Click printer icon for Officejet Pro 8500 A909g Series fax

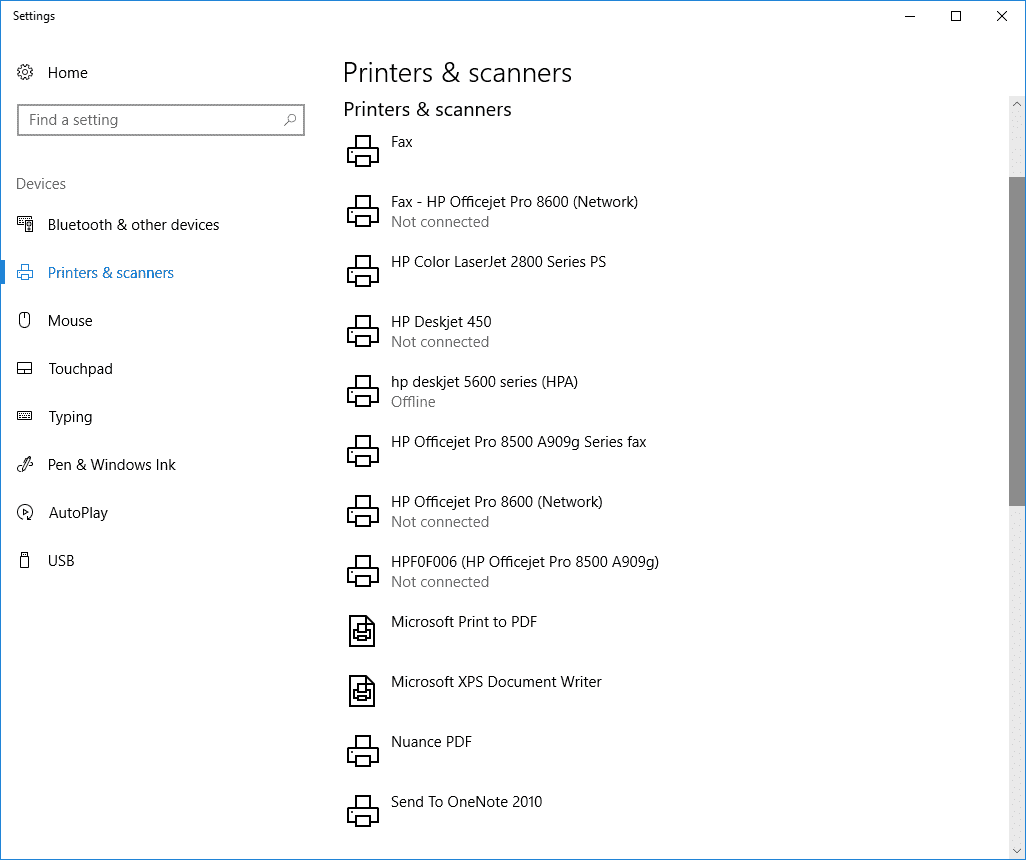363,451
